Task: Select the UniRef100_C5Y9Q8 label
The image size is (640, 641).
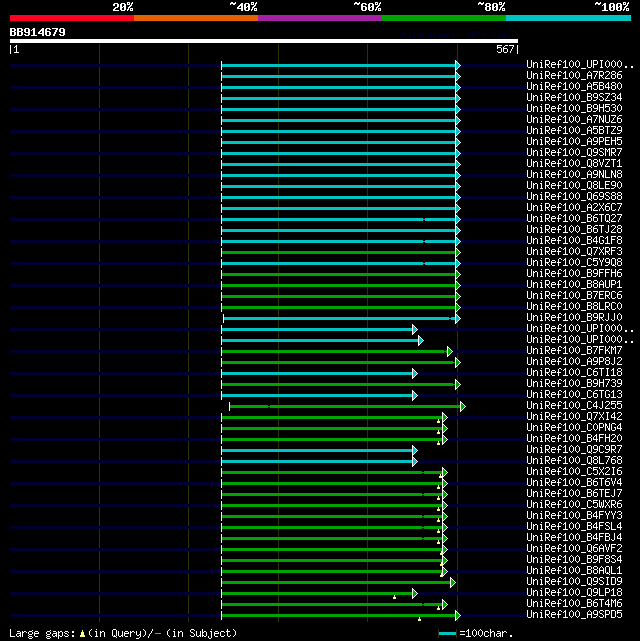Action: point(574,263)
